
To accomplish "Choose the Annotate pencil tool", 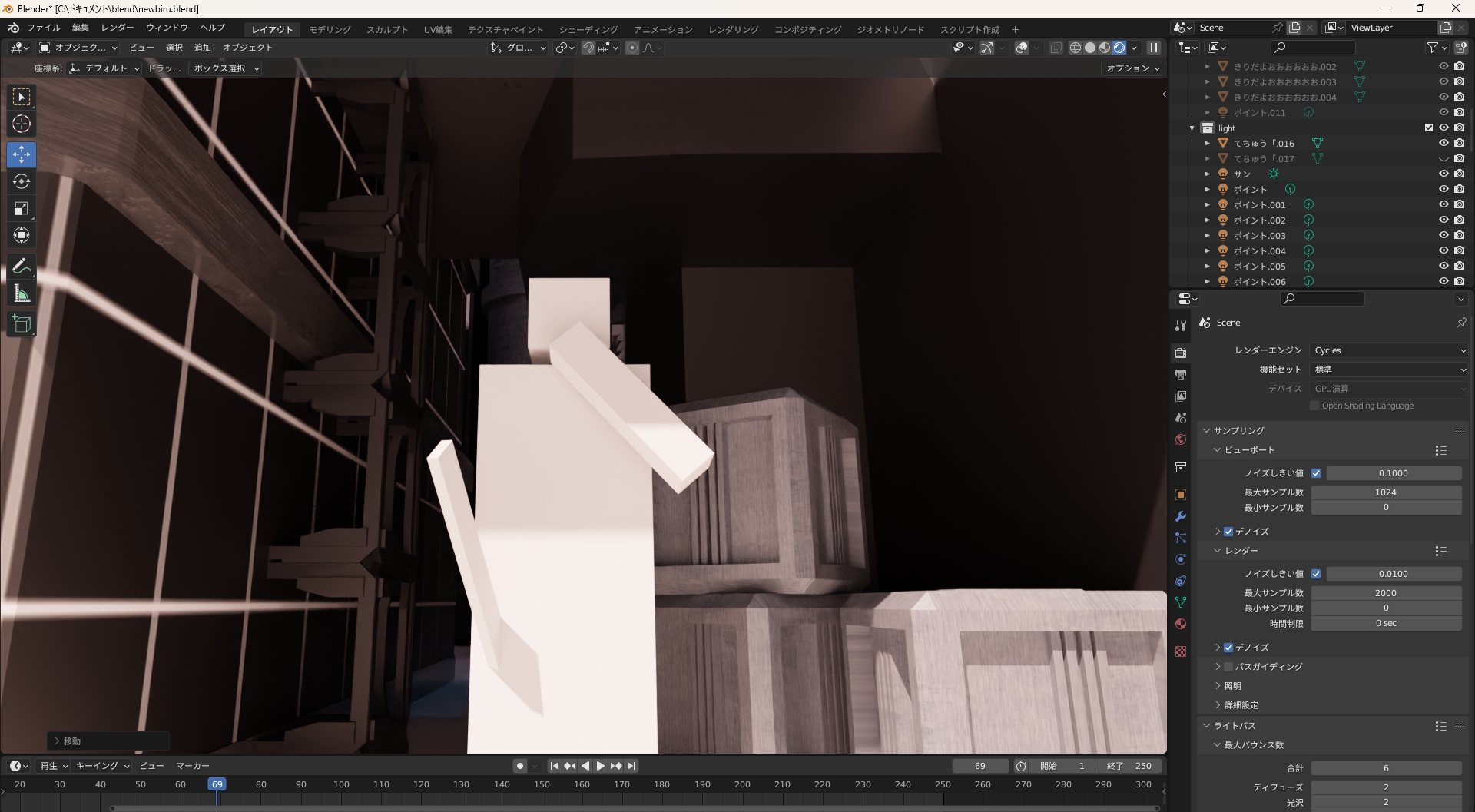I will coord(22,267).
